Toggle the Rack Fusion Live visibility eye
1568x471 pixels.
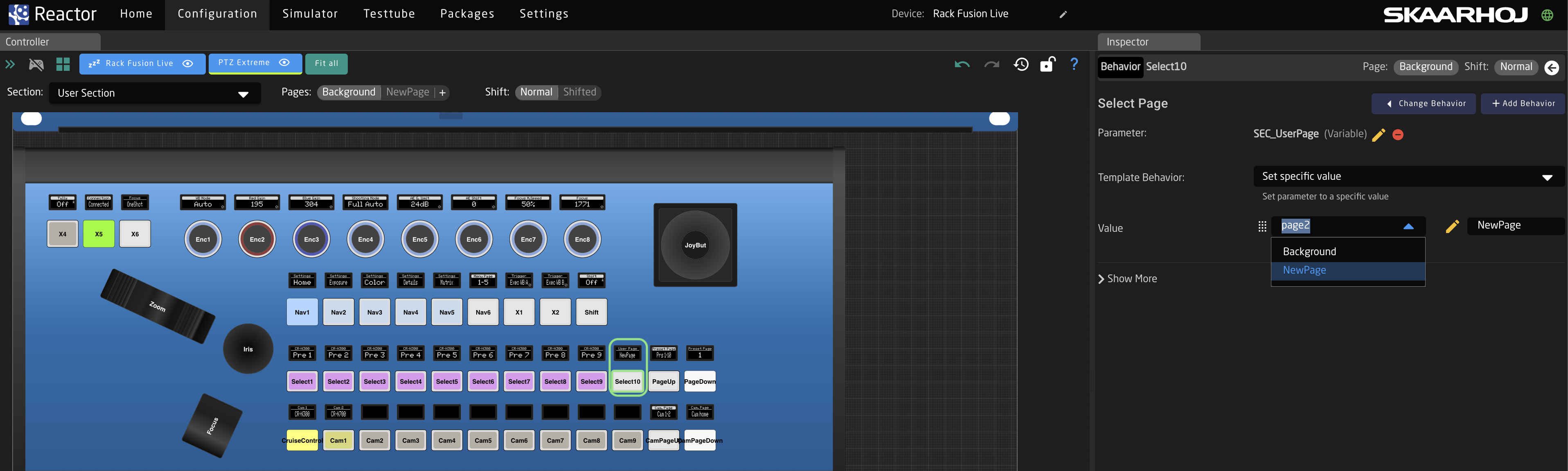pyautogui.click(x=188, y=63)
